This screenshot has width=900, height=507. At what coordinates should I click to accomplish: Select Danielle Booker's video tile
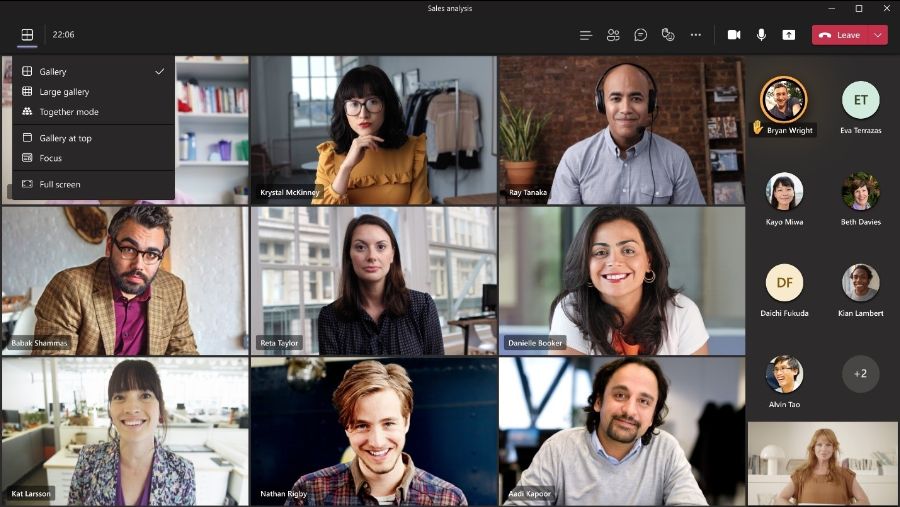[622, 281]
